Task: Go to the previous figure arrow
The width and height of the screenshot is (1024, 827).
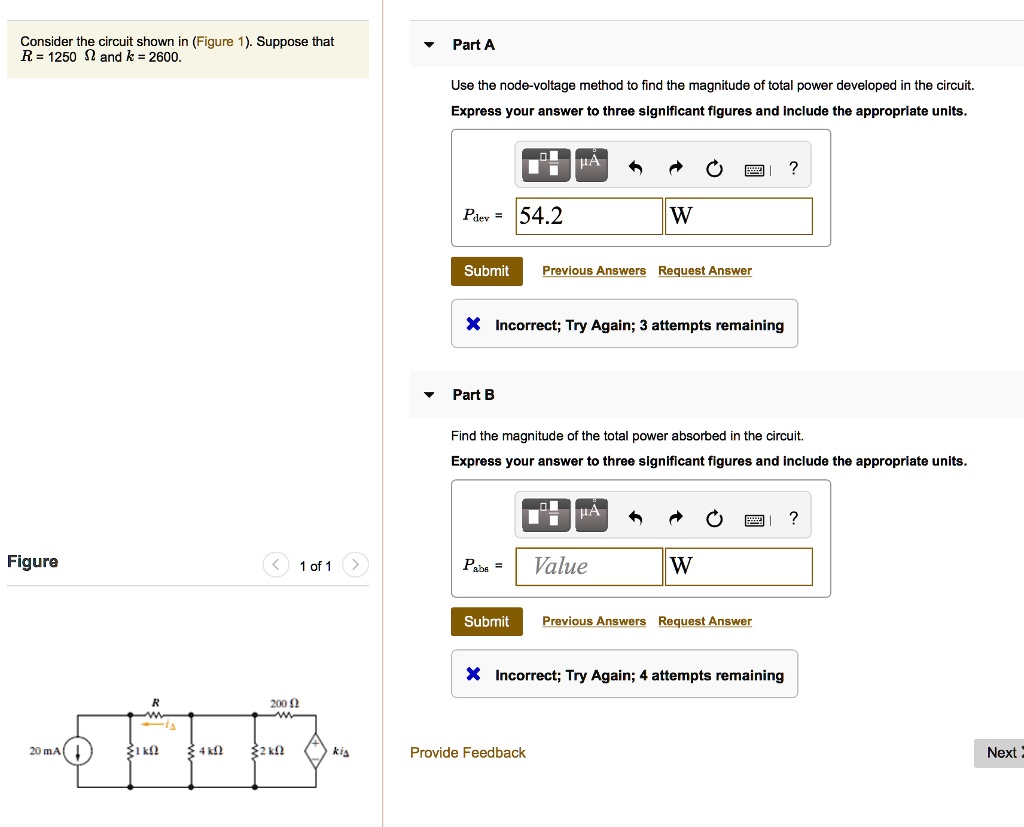Action: (x=276, y=566)
